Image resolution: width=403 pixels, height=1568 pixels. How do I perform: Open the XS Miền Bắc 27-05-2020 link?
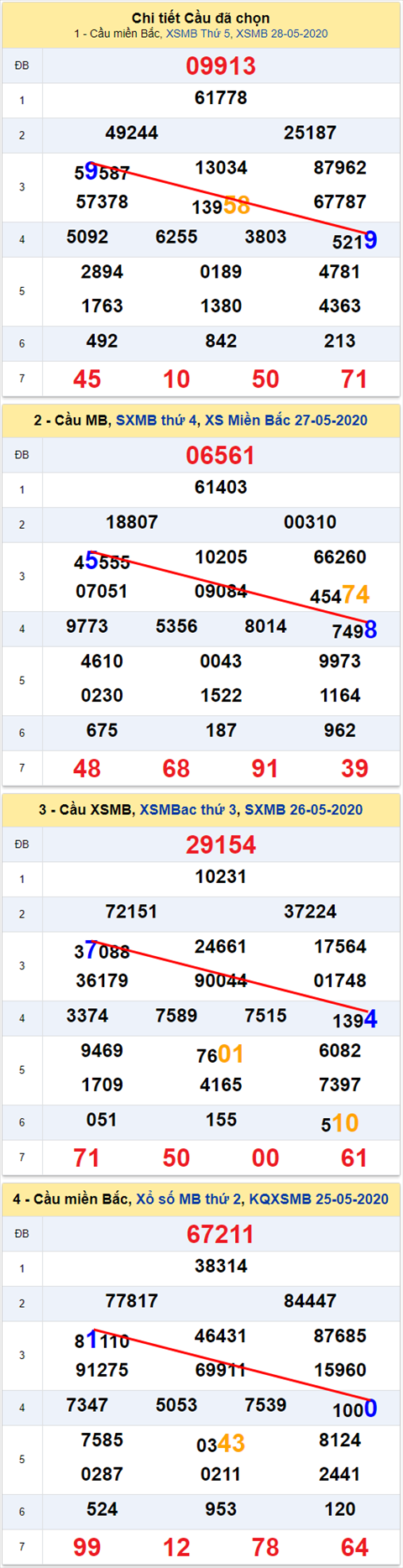286,420
